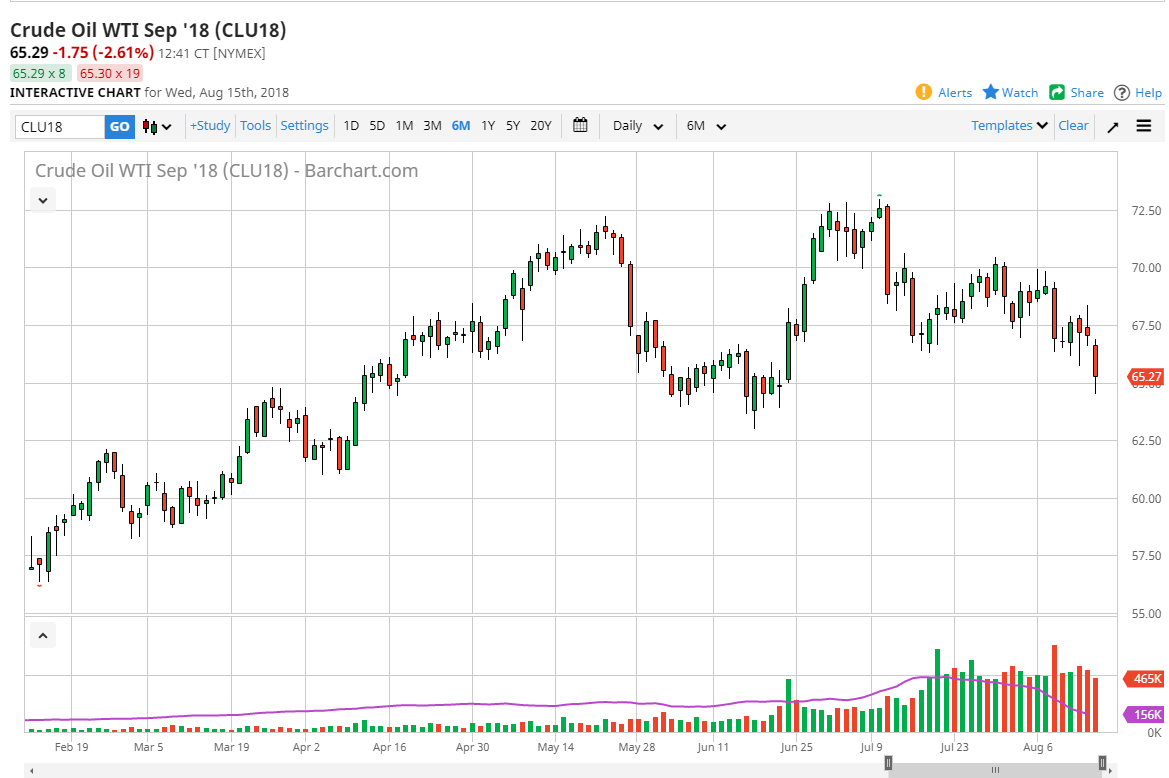Switch on the 3M timeframe
The image size is (1169, 778).
[x=432, y=126]
